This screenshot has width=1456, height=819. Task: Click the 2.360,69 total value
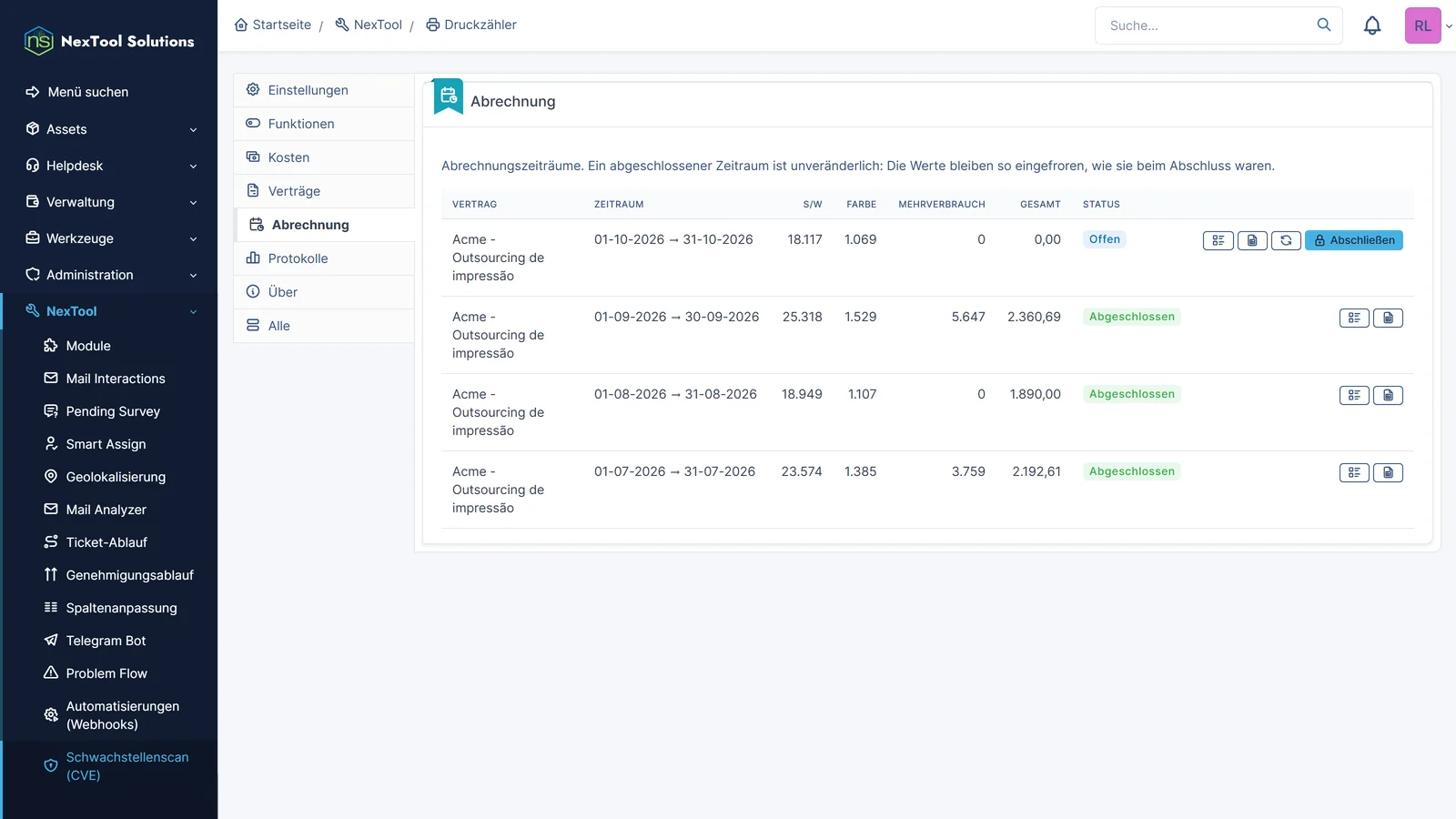(1034, 317)
